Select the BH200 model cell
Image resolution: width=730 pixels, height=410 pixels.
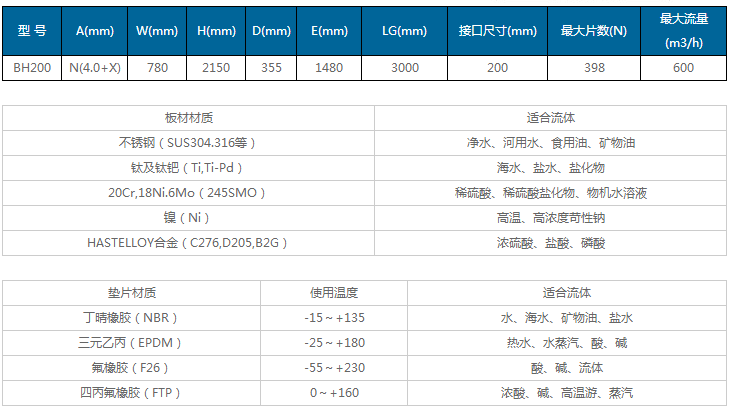click(32, 68)
